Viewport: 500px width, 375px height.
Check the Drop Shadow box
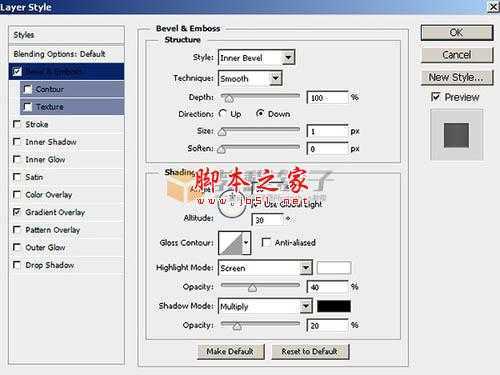coord(17,265)
